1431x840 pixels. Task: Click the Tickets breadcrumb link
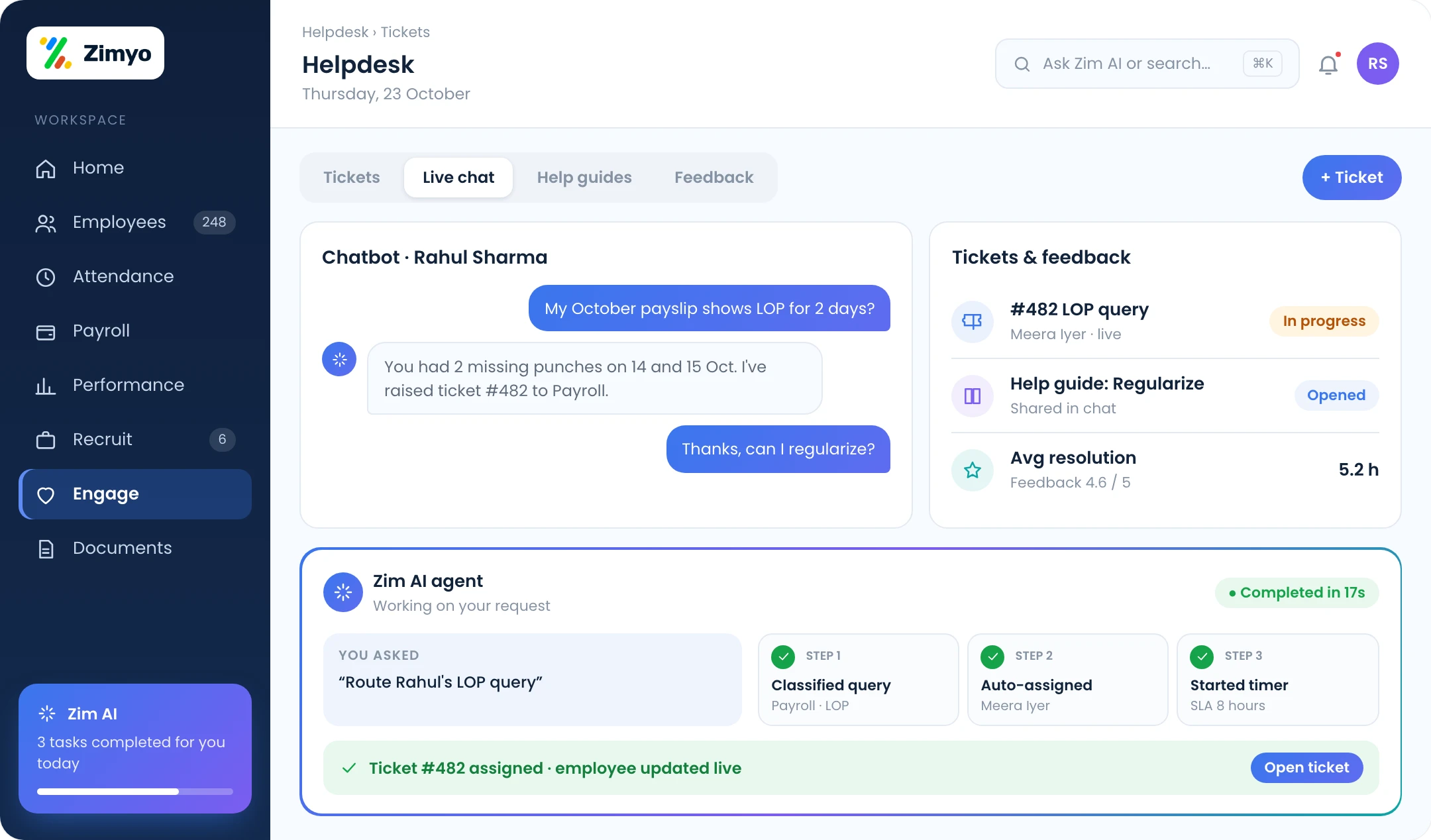point(405,32)
